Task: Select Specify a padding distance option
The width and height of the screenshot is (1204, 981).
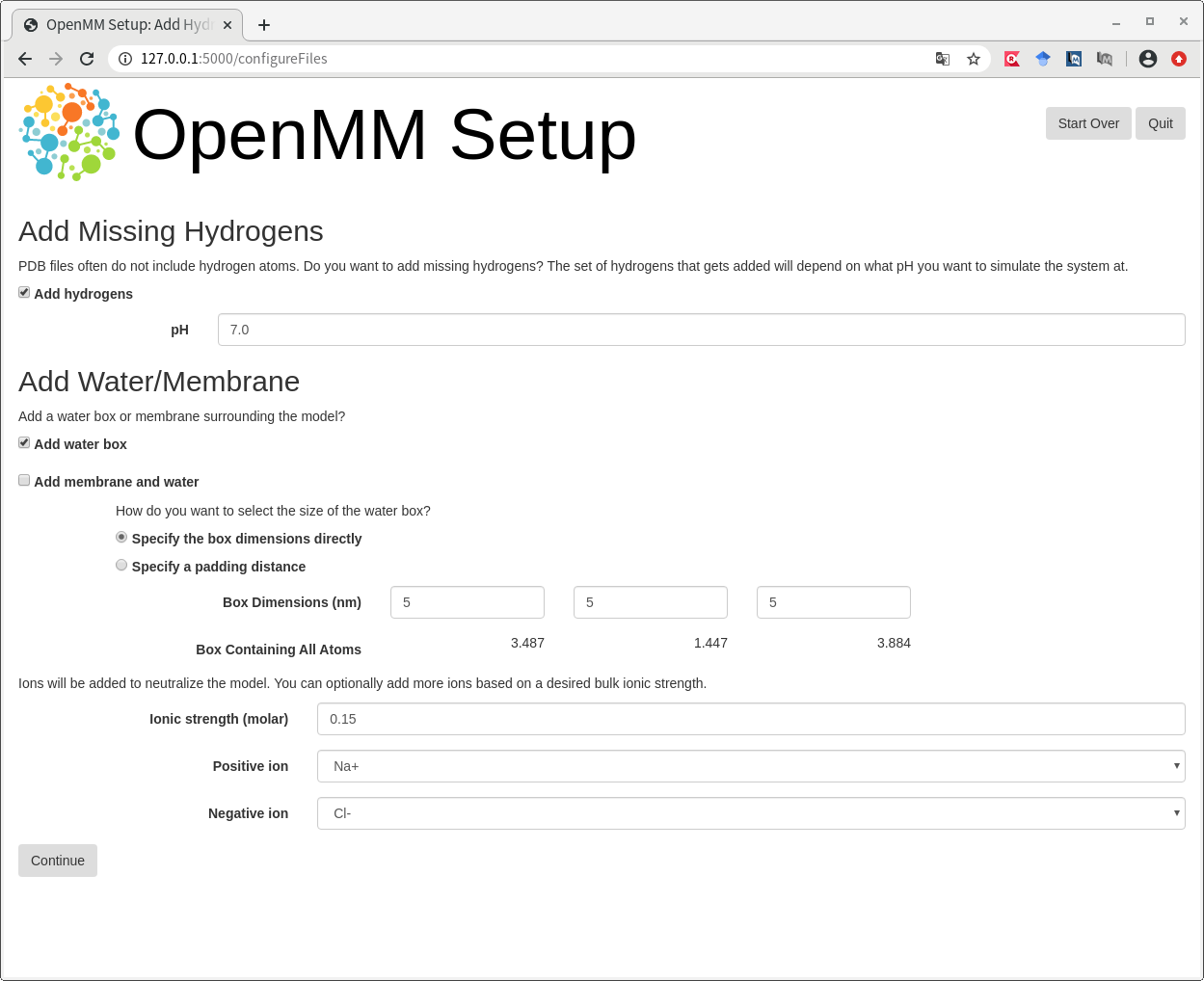Action: 121,565
